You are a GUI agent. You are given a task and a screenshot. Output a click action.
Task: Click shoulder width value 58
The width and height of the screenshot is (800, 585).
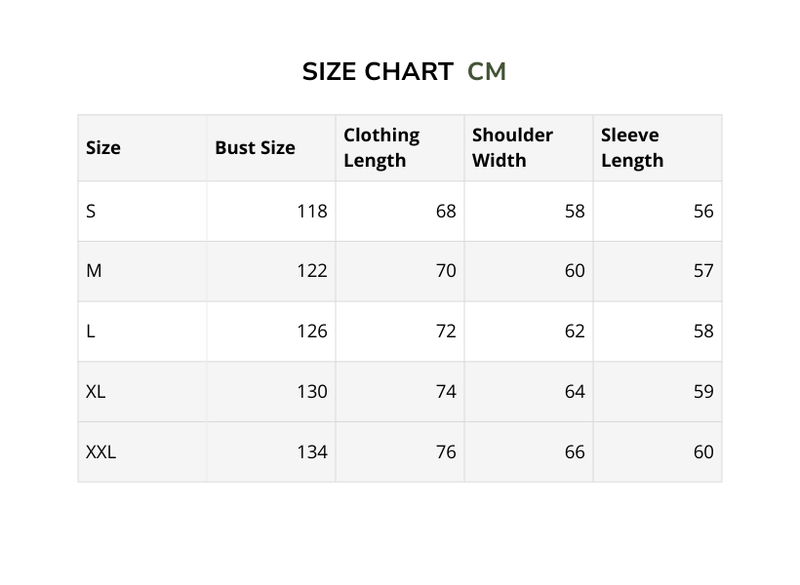[574, 211]
